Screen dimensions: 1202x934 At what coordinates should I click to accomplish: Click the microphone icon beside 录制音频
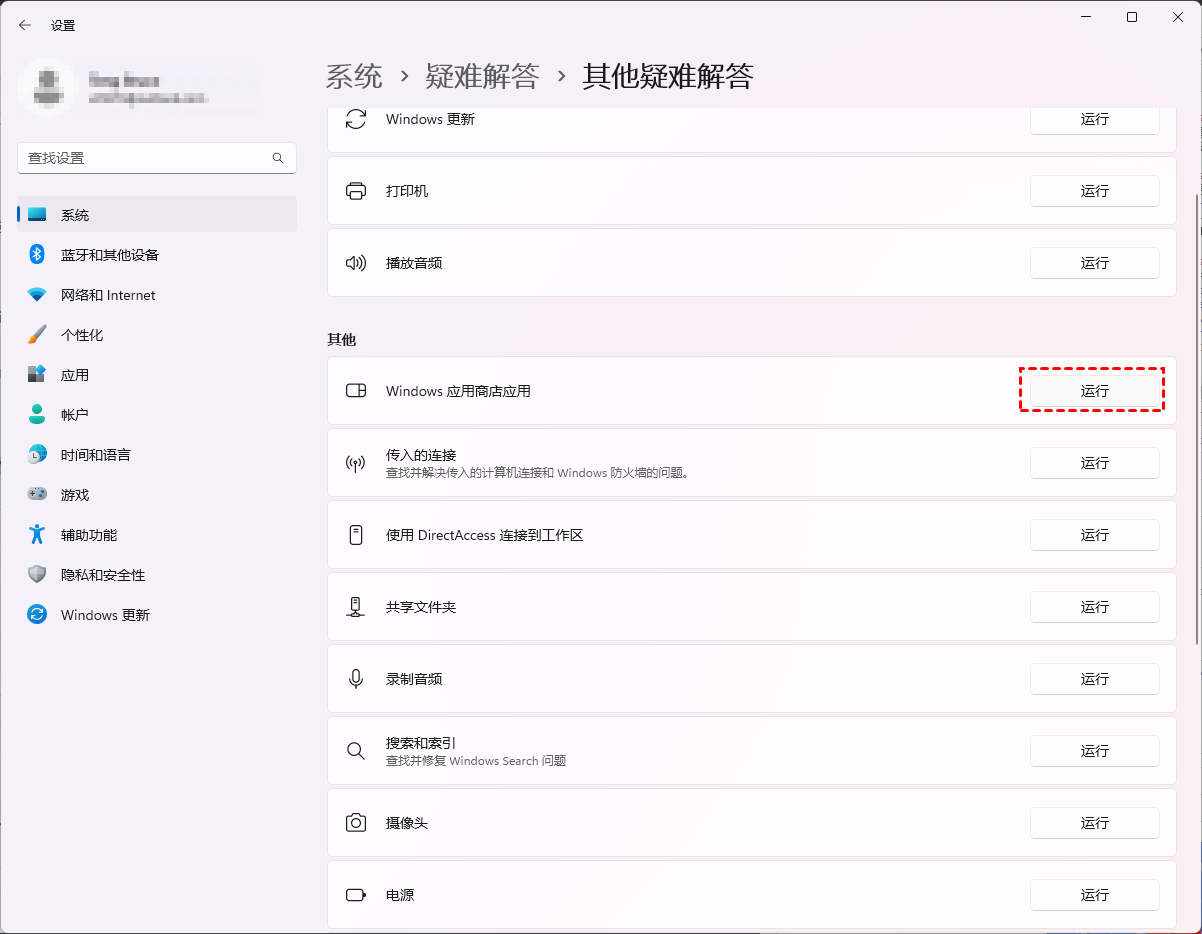(355, 679)
